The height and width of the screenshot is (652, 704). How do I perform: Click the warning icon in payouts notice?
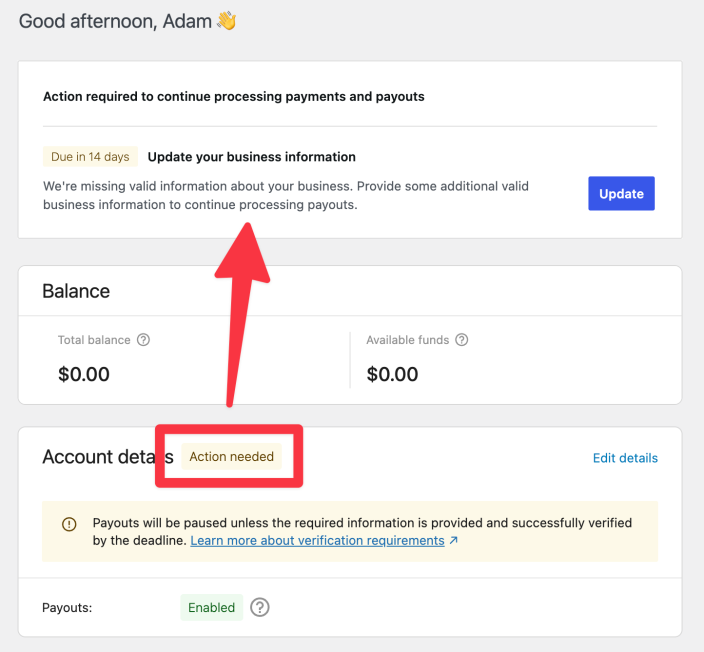coord(69,524)
